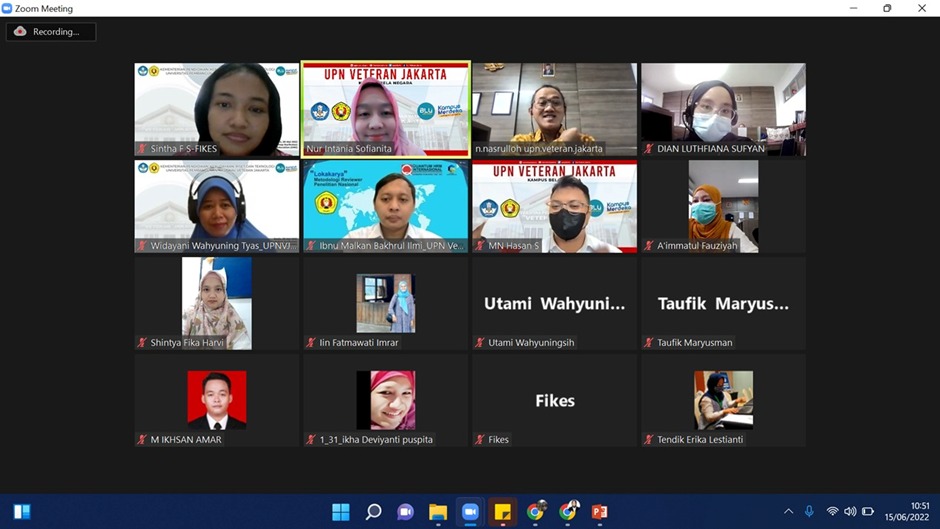Open Wi-Fi network settings in tray
Image resolution: width=940 pixels, height=529 pixels.
[x=832, y=512]
